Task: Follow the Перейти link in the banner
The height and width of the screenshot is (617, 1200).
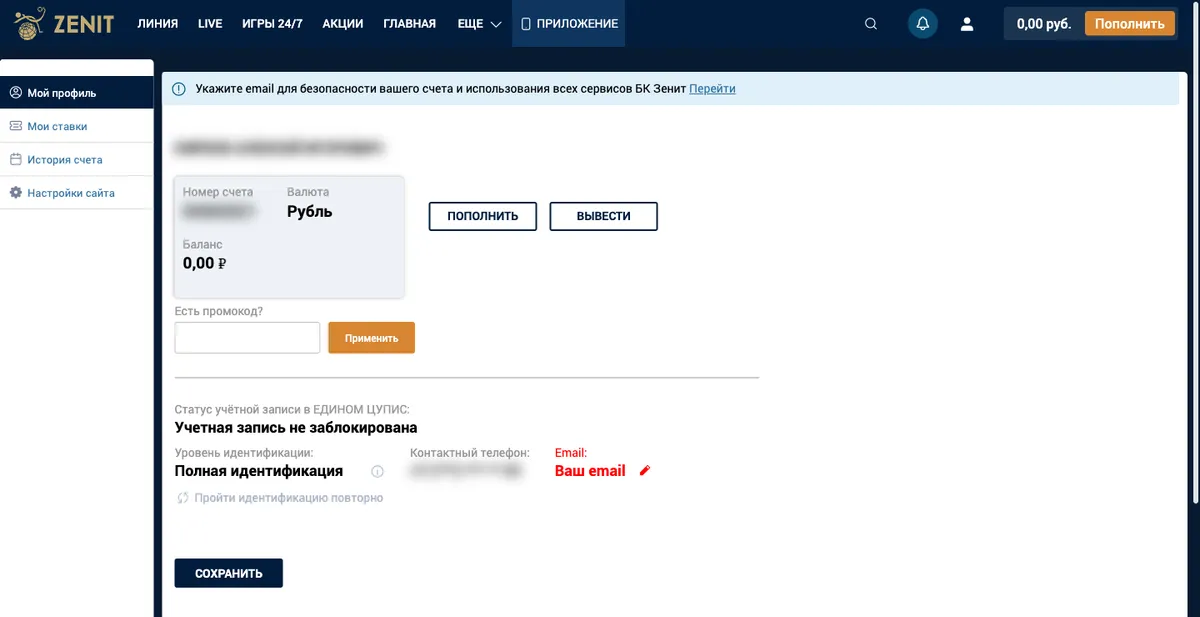Action: (x=712, y=89)
